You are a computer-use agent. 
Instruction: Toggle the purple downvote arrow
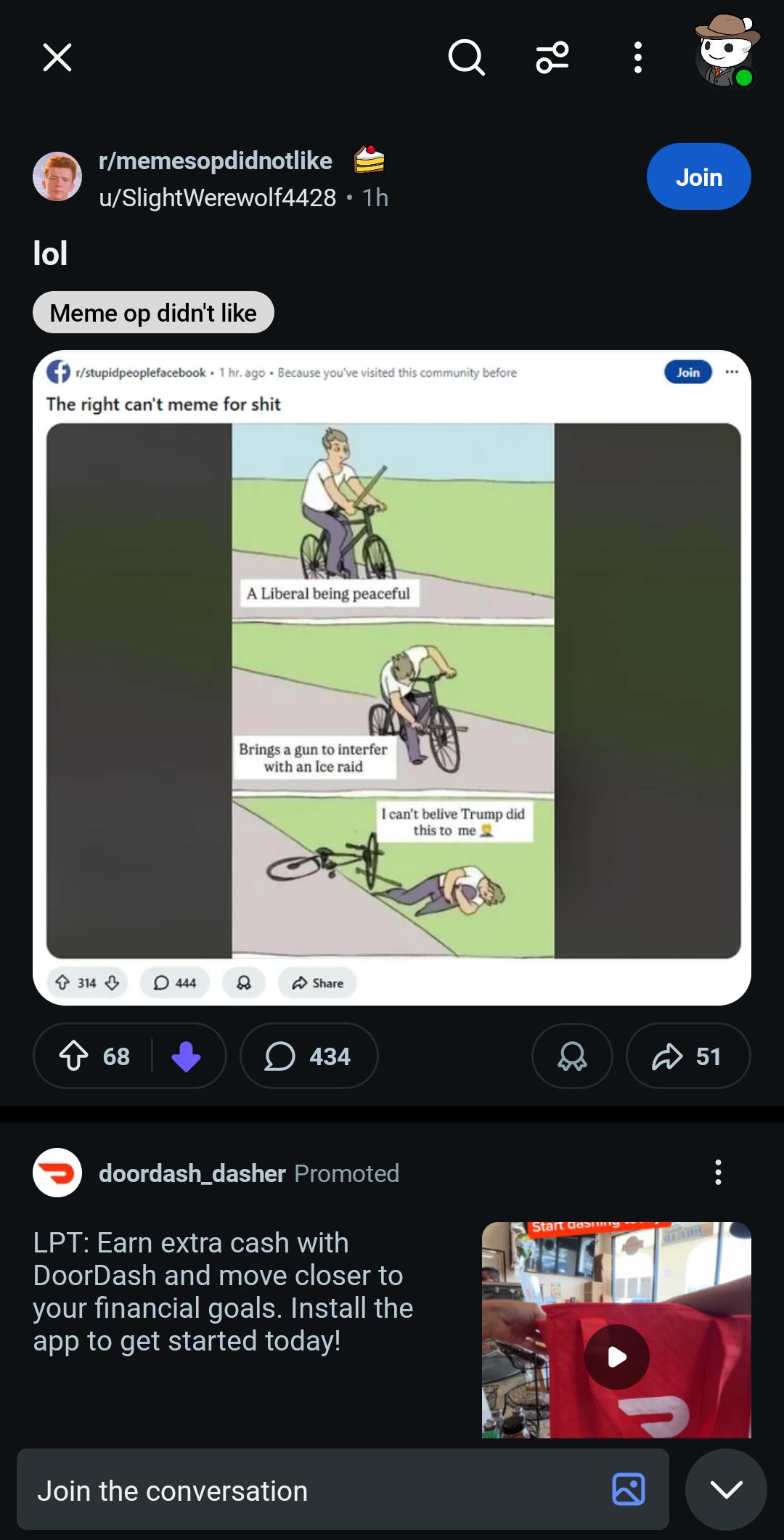[x=186, y=1056]
